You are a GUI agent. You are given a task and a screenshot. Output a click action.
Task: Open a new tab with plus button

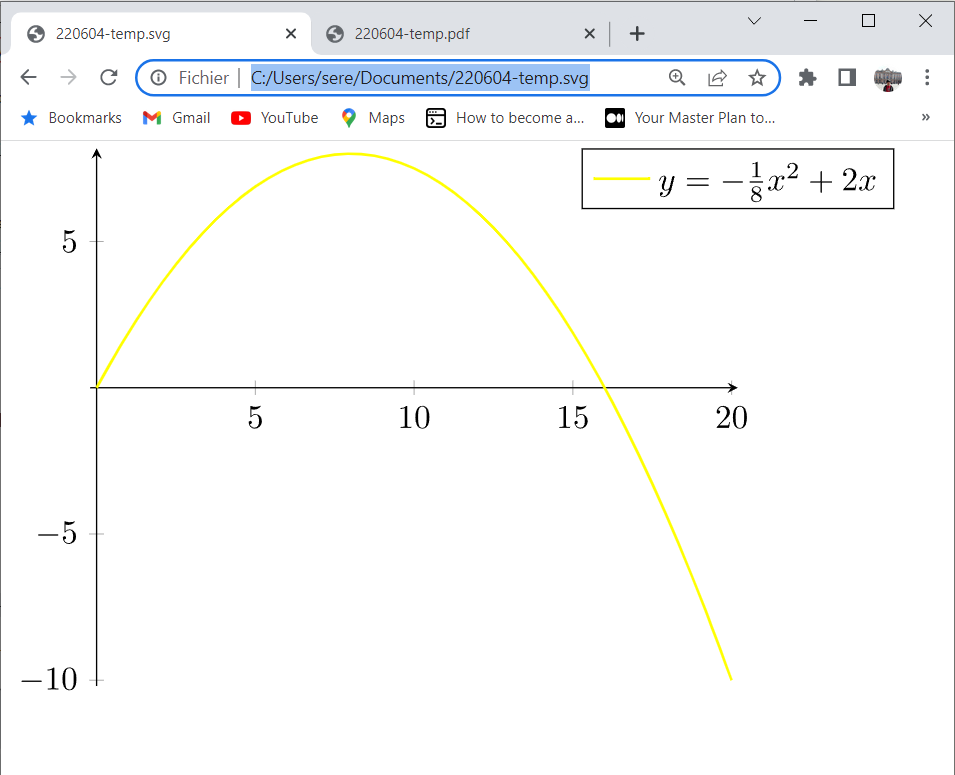(637, 34)
